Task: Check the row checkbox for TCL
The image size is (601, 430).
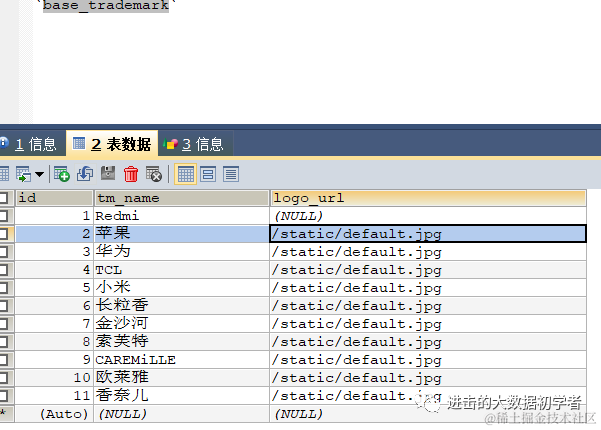Action: pyautogui.click(x=4, y=270)
